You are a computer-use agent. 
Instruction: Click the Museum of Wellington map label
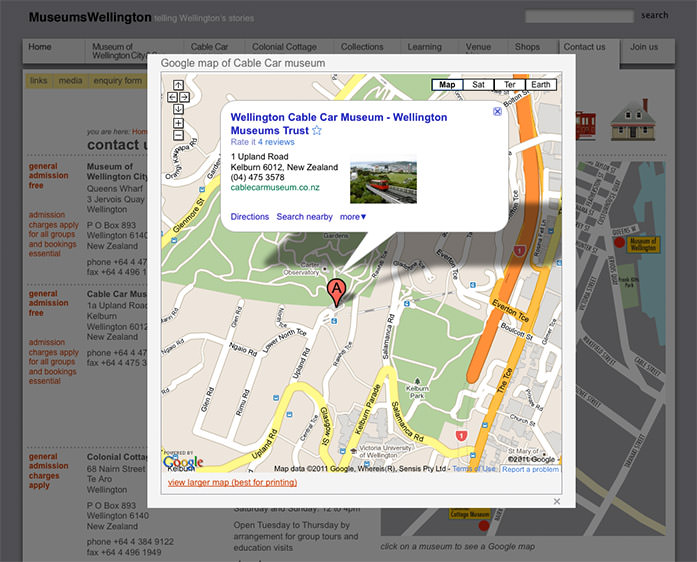pos(643,245)
